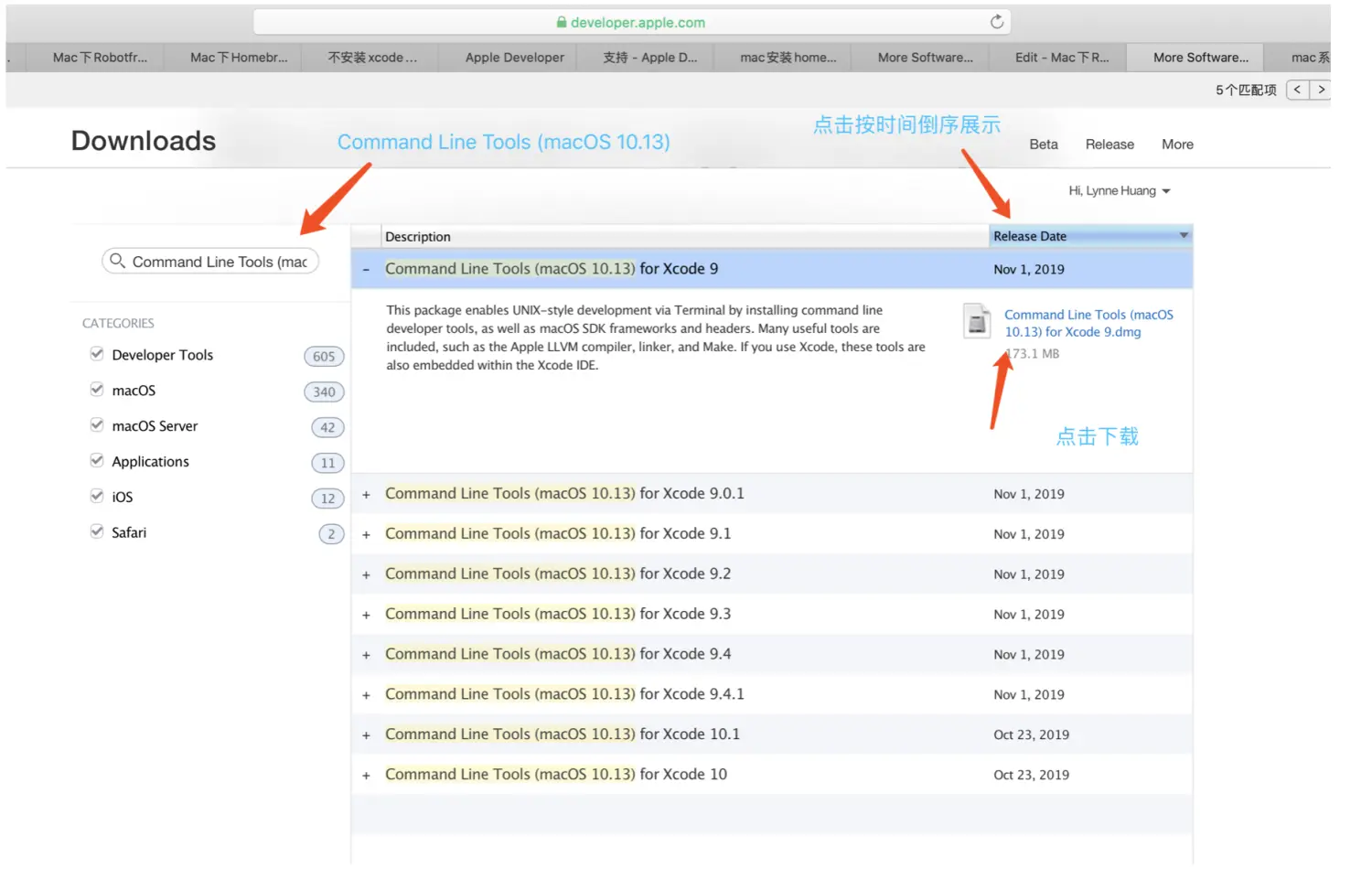Expand the Xcode 9.2 row
The image size is (1372, 879).
tap(366, 574)
